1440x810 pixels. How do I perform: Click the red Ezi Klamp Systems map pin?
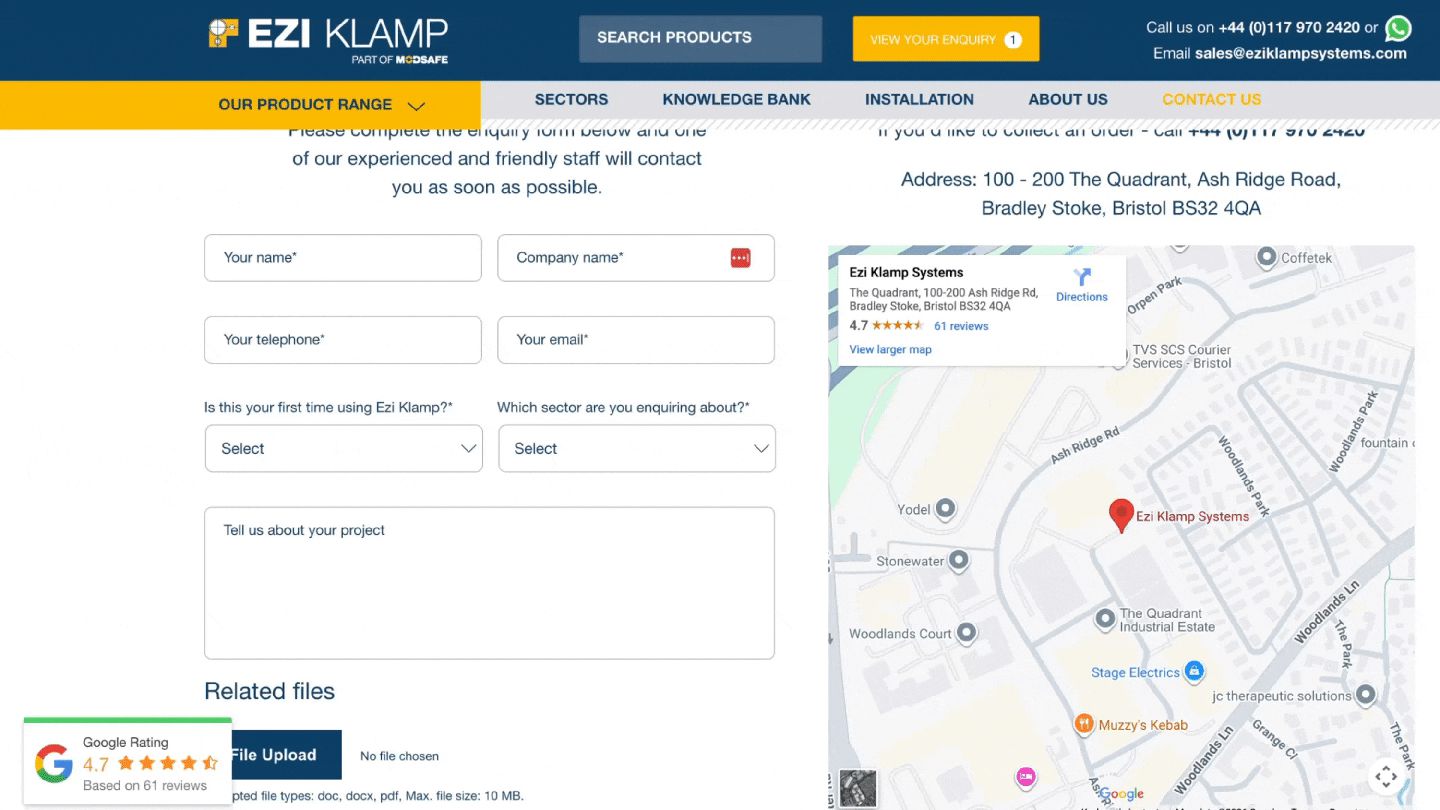point(1121,516)
